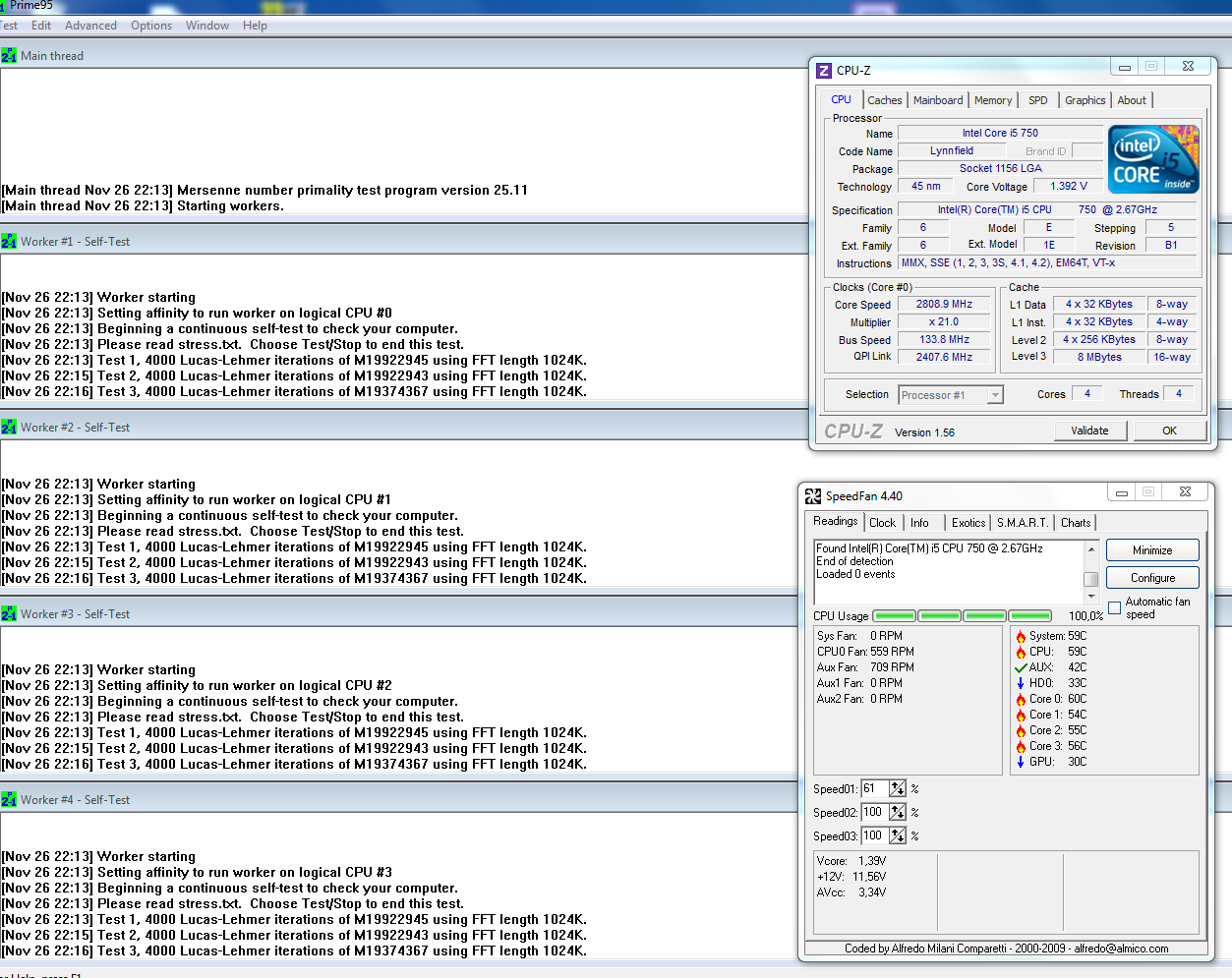The width and height of the screenshot is (1232, 978).
Task: Switch to the Exotics tab in SpeedFan
Action: [x=968, y=523]
